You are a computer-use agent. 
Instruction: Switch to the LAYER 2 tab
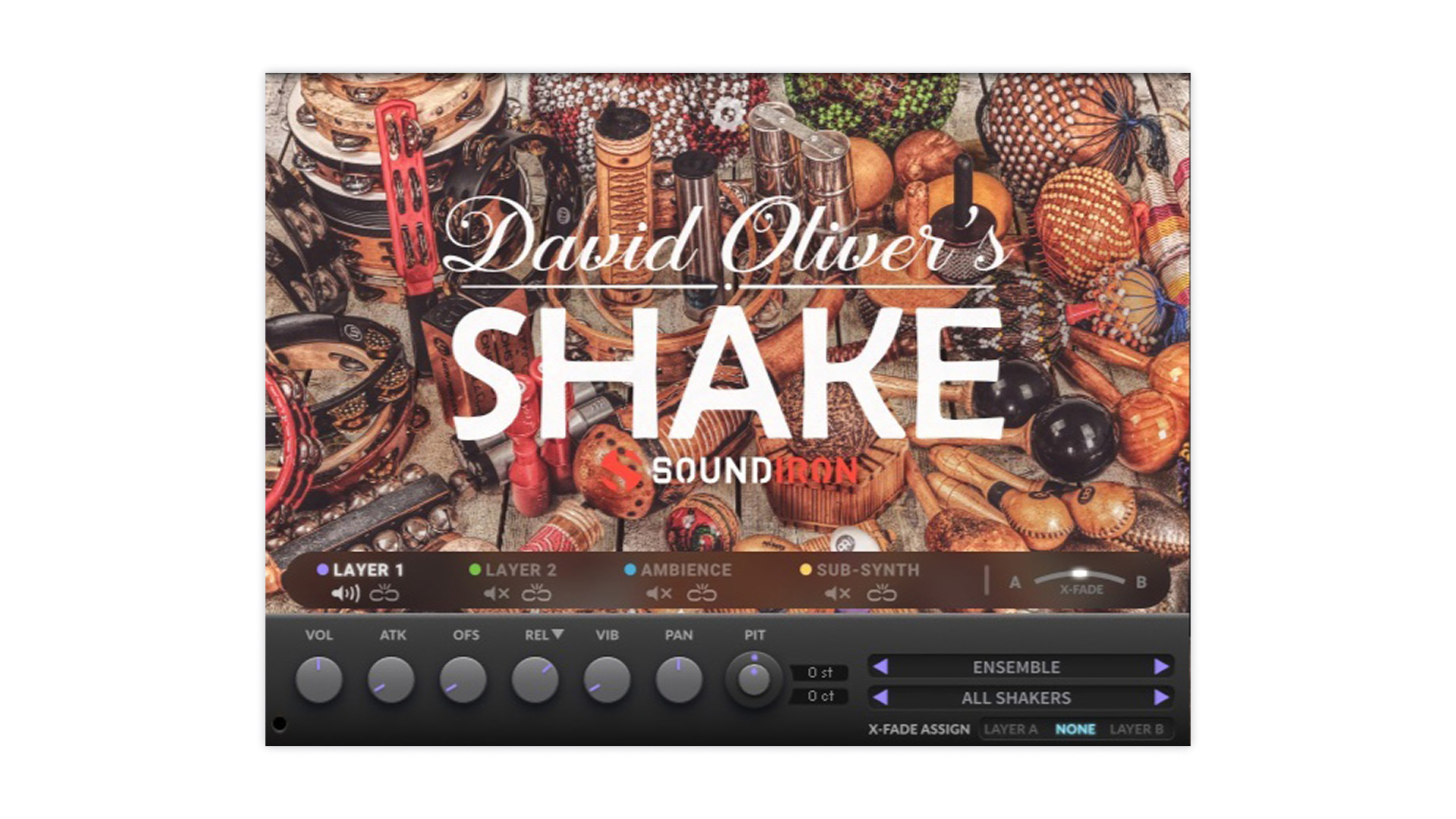(x=520, y=570)
